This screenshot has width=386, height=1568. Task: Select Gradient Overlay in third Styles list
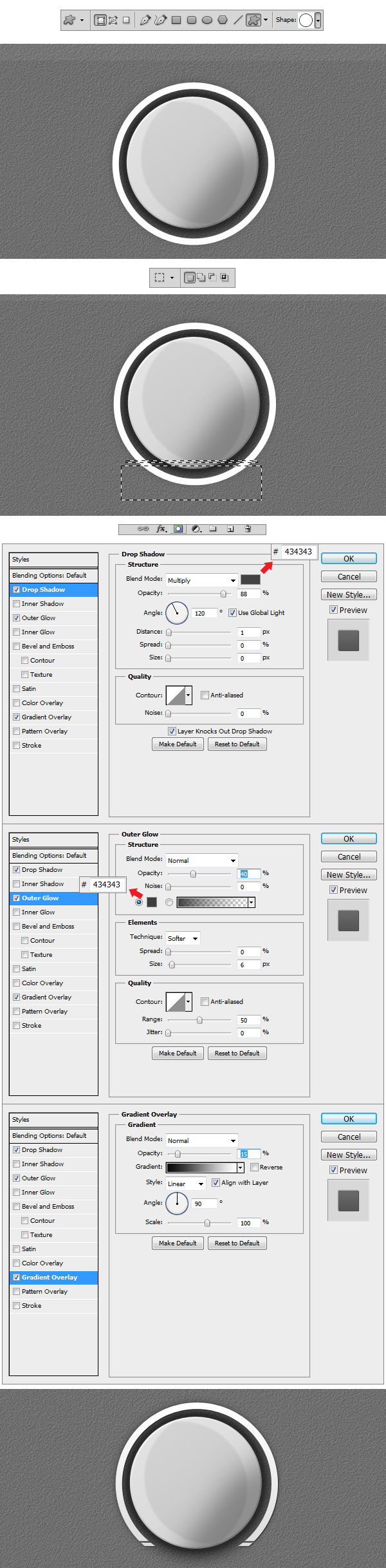[x=53, y=1277]
